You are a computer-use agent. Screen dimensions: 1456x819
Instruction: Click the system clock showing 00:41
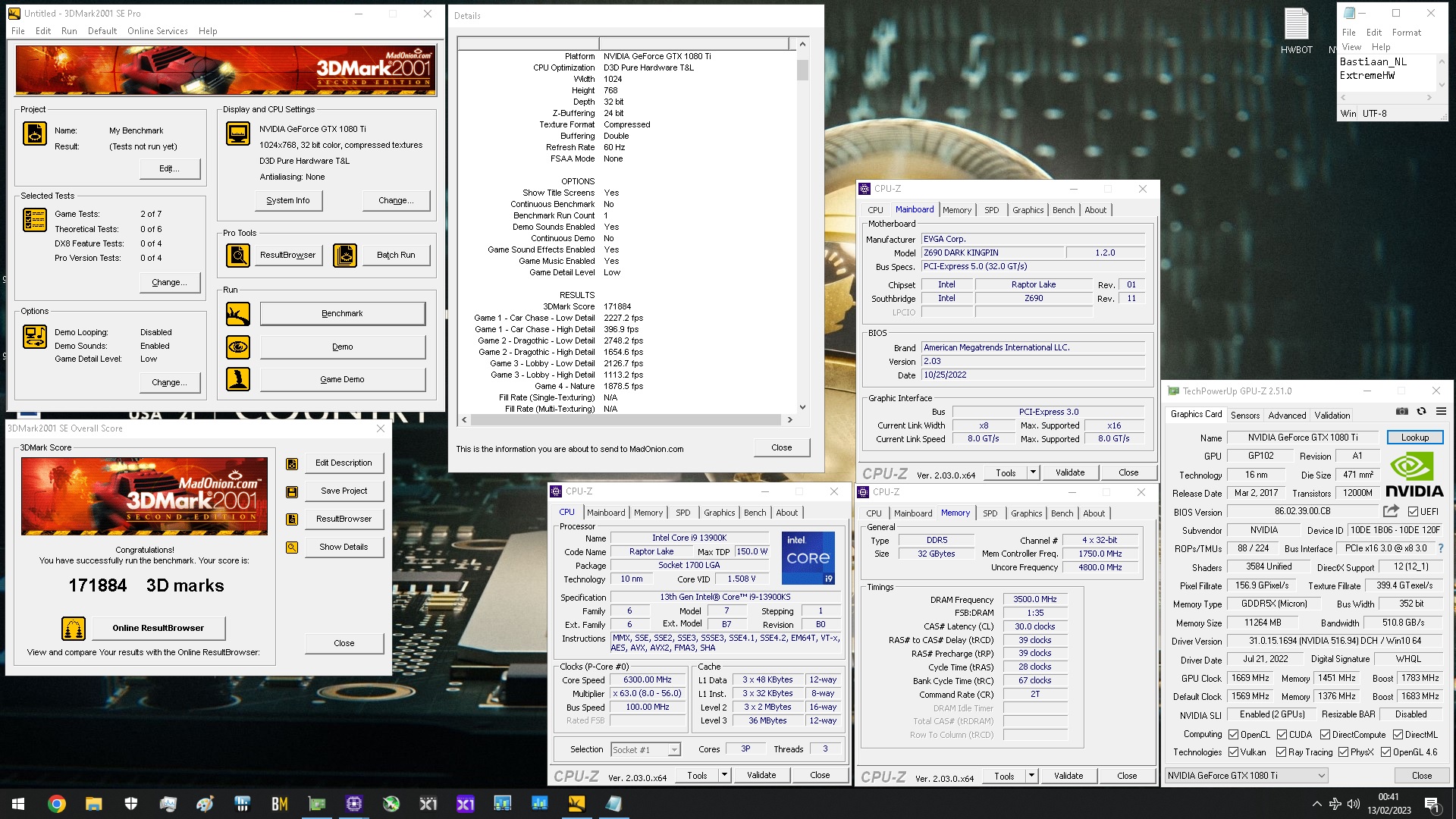pos(1389,797)
